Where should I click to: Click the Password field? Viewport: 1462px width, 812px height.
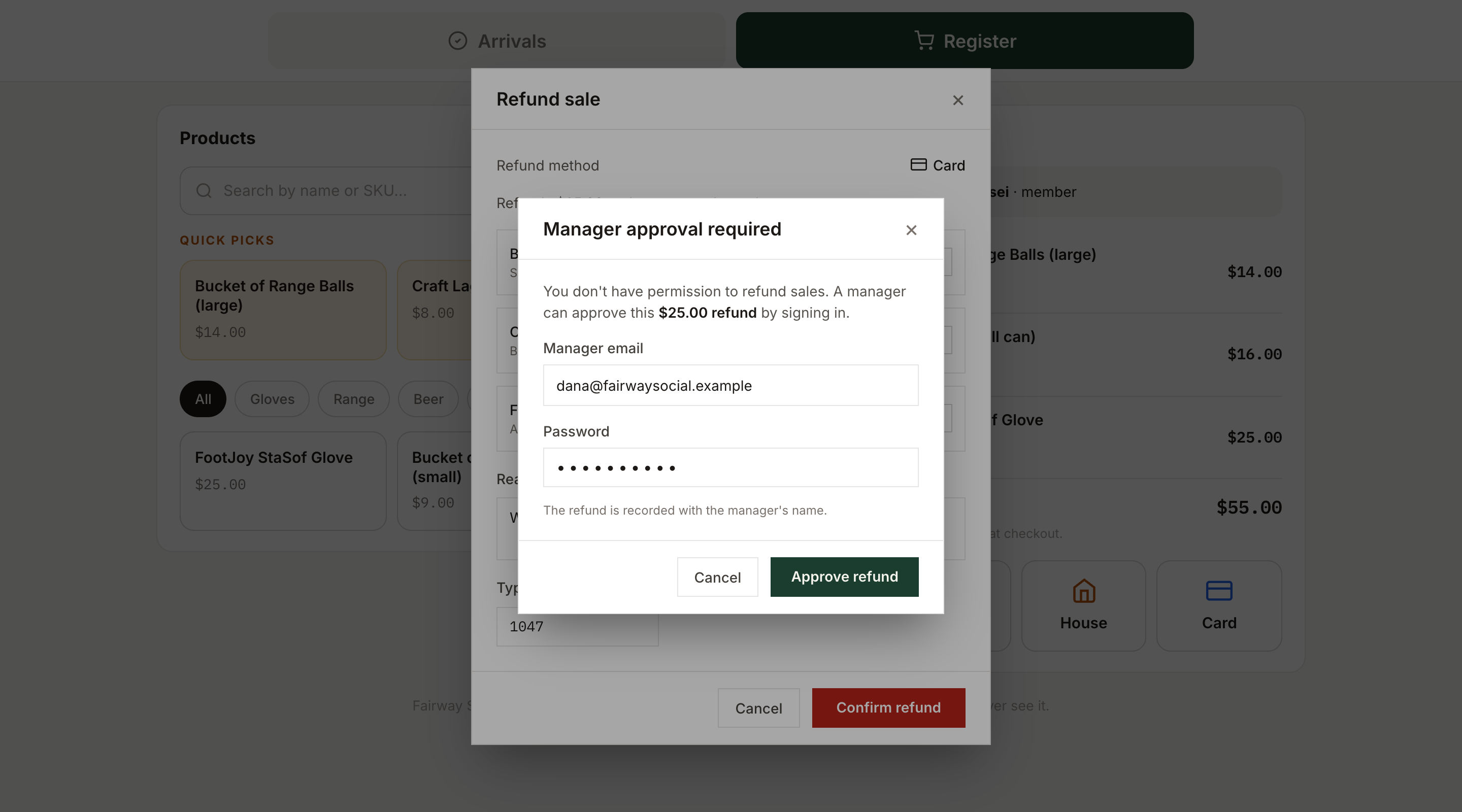tap(730, 467)
